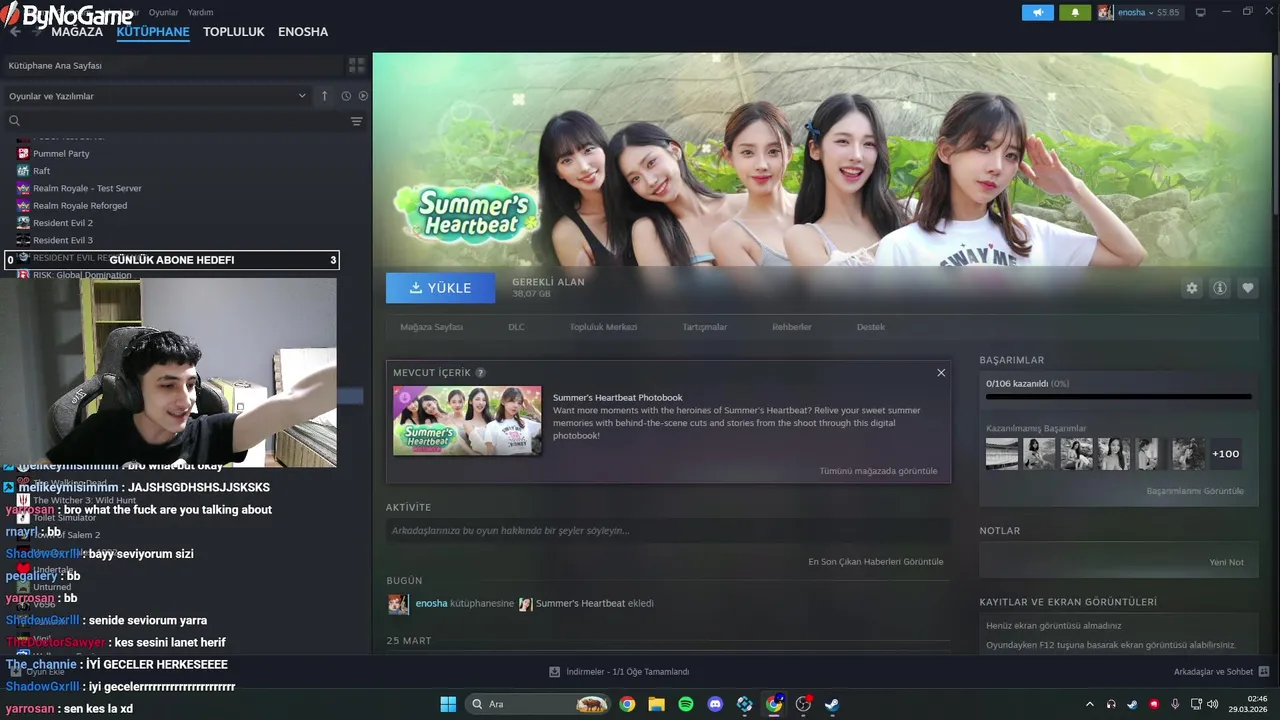The height and width of the screenshot is (720, 1280).
Task: Open Tartışmalar tab
Action: pyautogui.click(x=705, y=327)
